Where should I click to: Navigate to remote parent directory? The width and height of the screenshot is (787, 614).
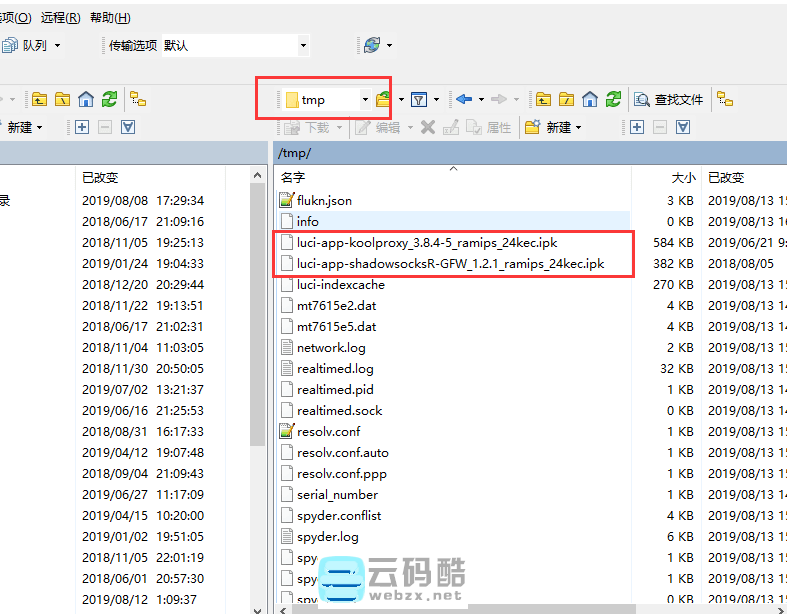pyautogui.click(x=543, y=99)
